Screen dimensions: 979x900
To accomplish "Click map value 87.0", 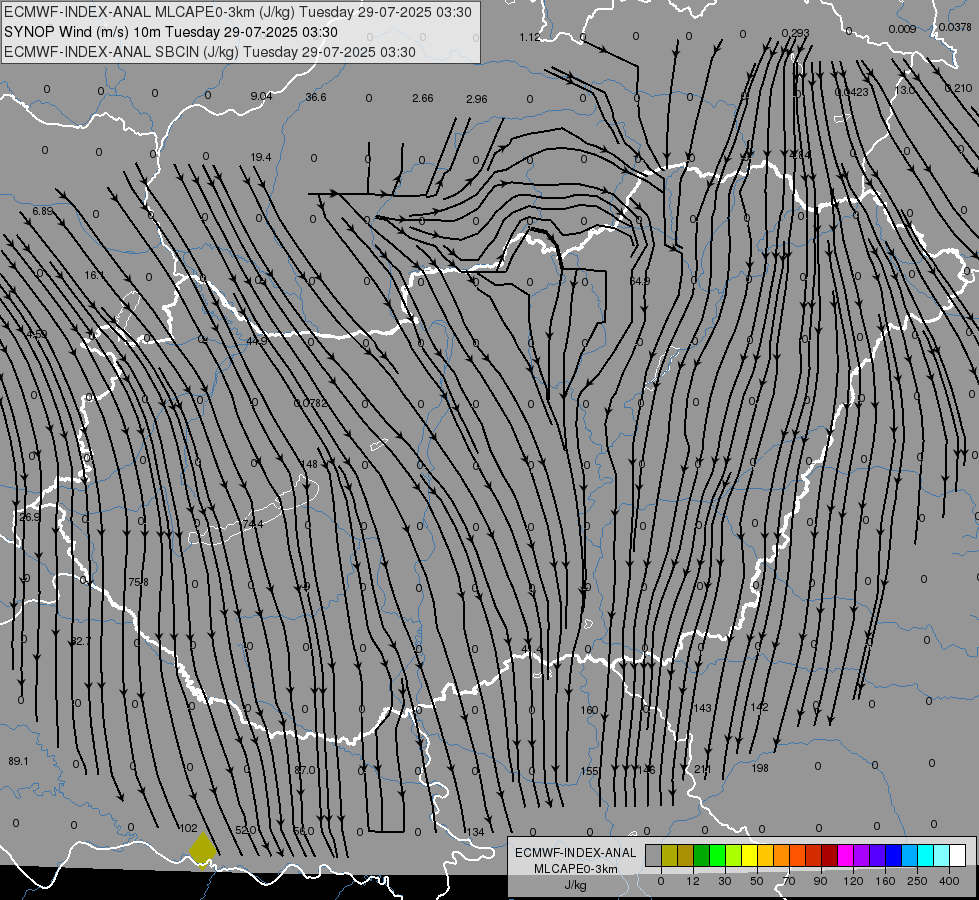I will click(305, 769).
